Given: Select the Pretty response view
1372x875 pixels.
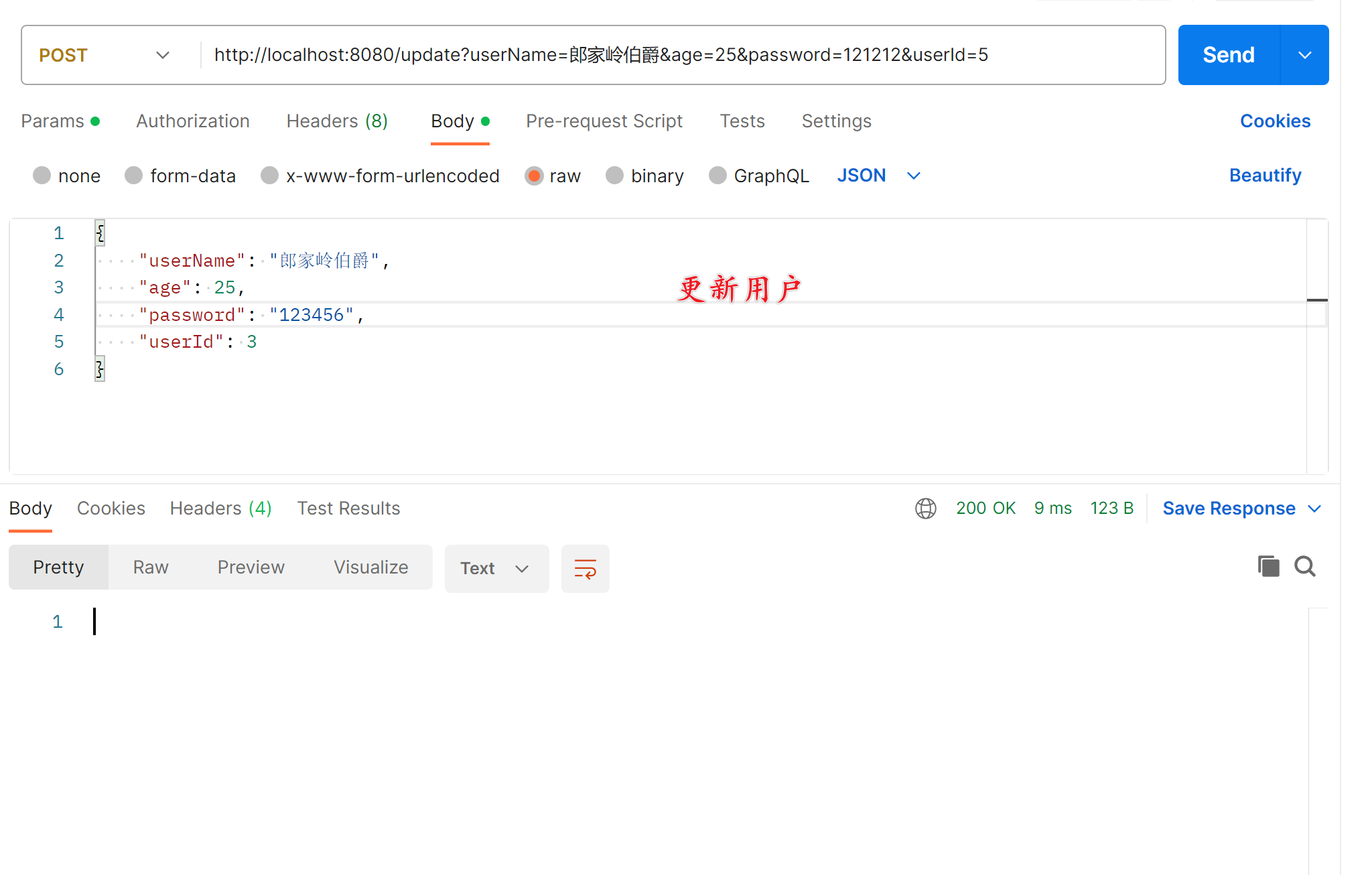Looking at the screenshot, I should point(58,567).
